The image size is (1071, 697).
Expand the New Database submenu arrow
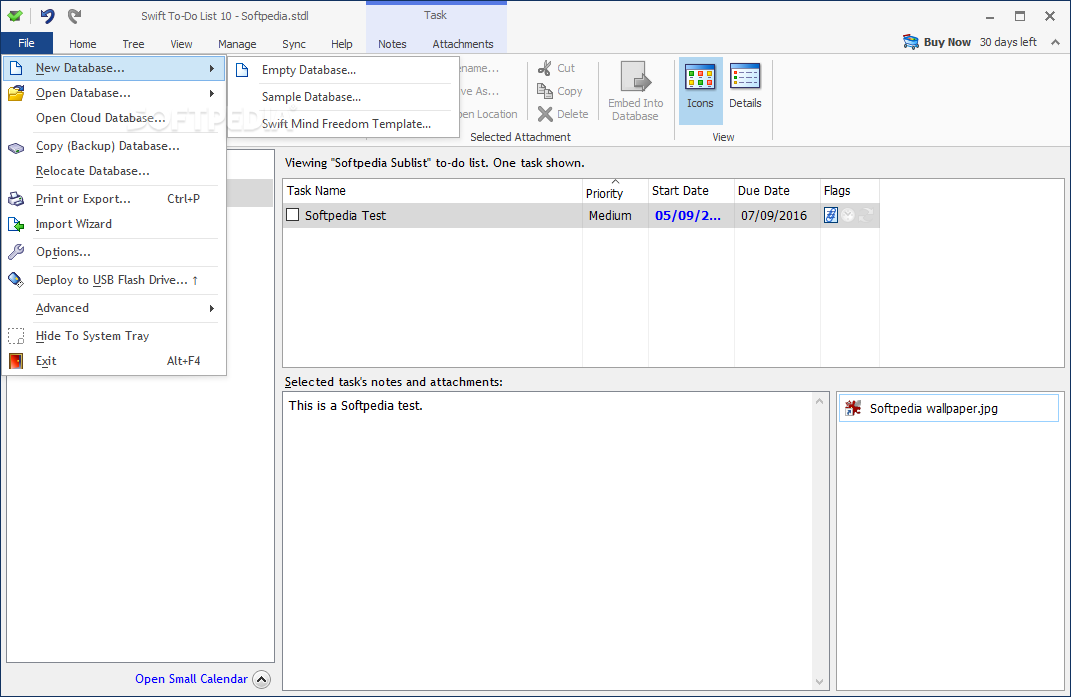(212, 68)
